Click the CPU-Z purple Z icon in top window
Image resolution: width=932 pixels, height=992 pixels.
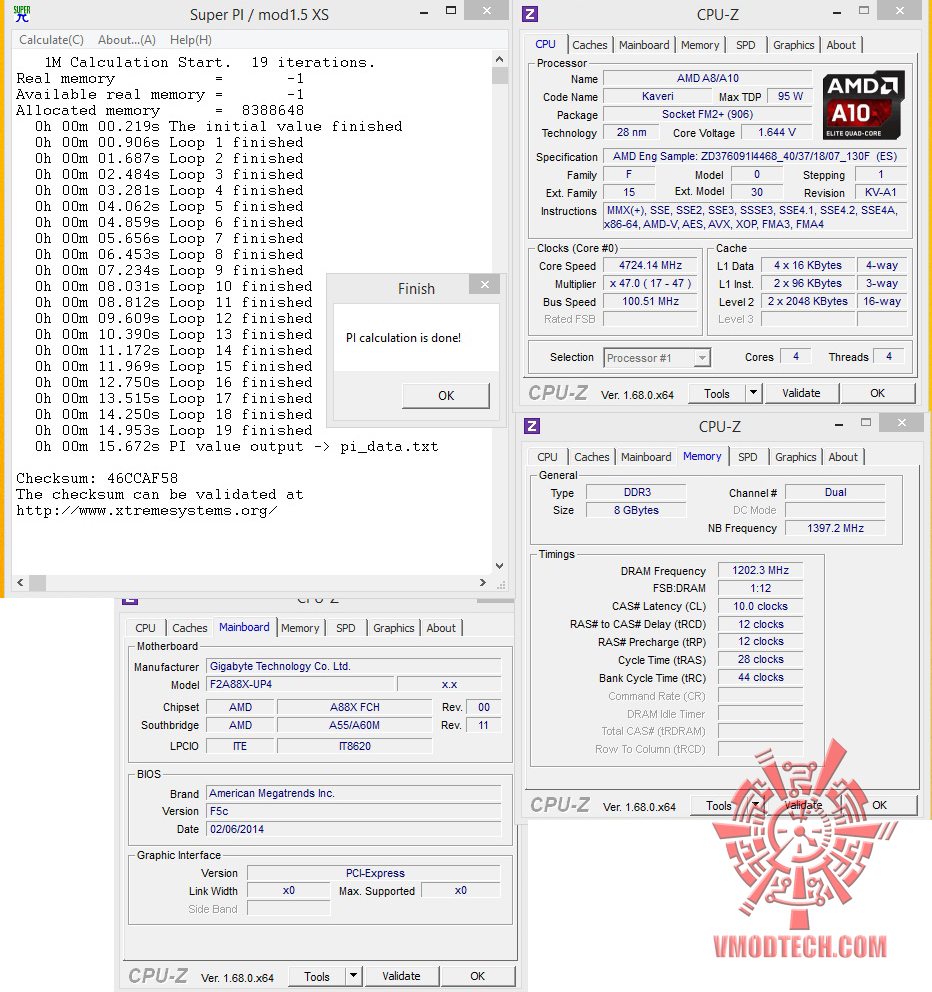pos(530,14)
